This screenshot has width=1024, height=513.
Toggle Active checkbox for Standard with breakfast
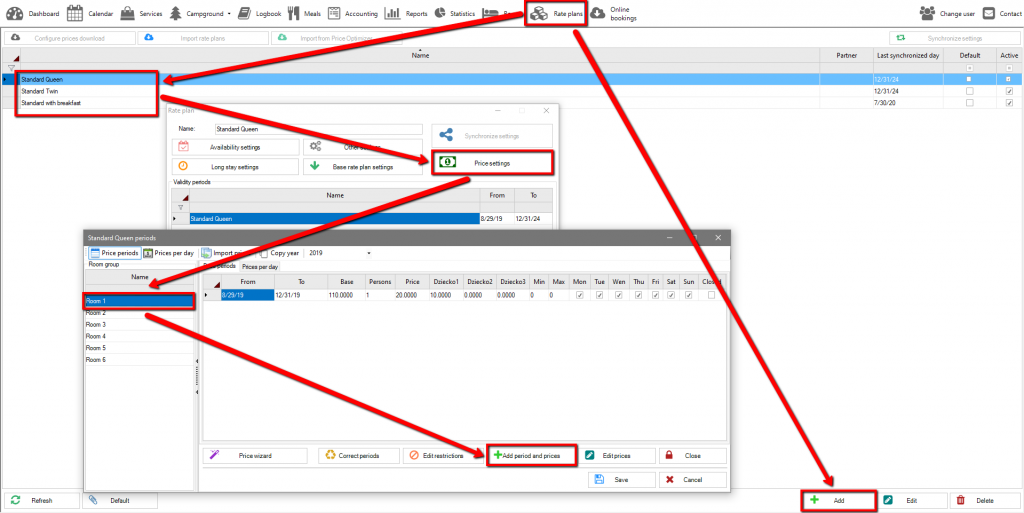(x=1010, y=103)
